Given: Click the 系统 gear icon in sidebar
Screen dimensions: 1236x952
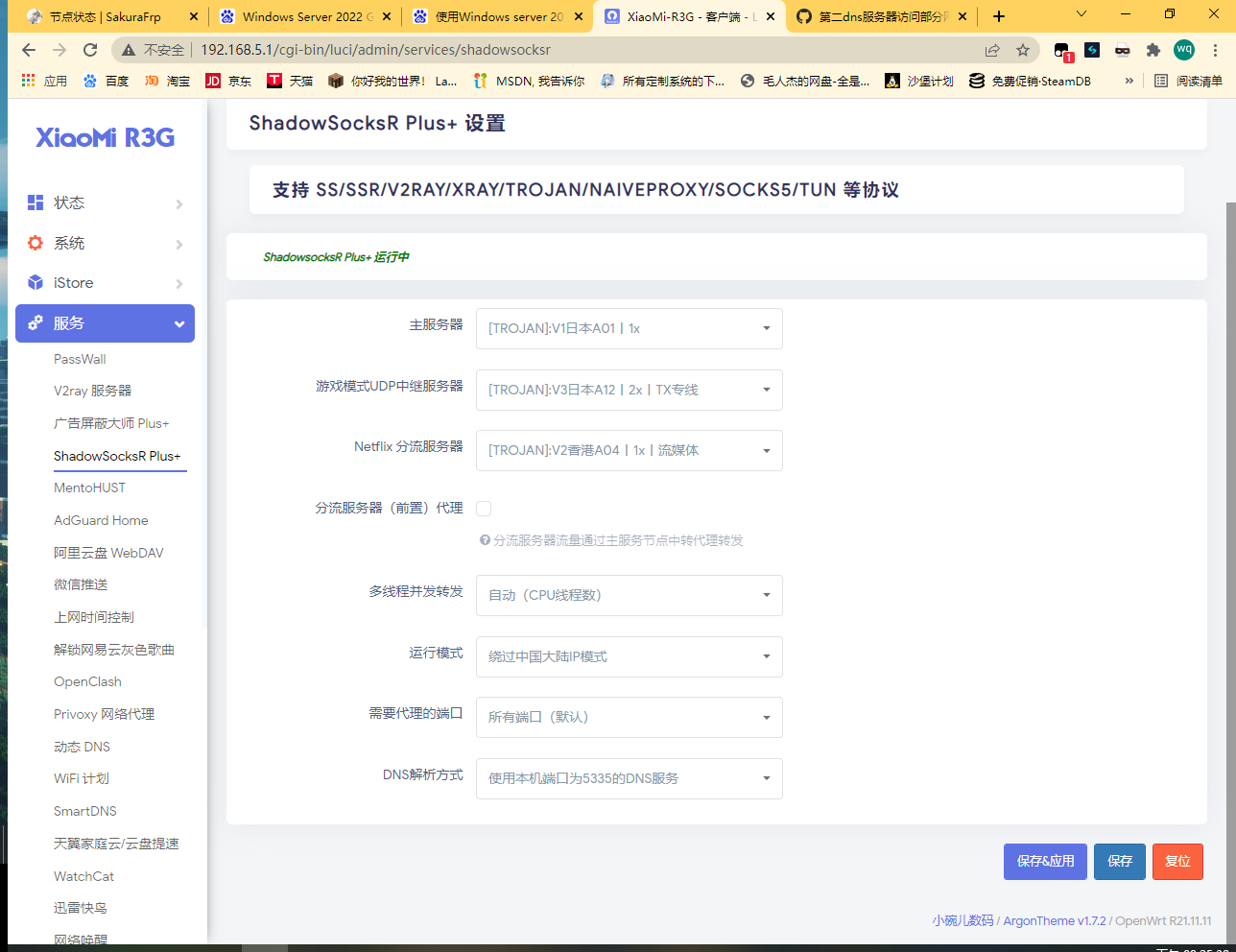Looking at the screenshot, I should click(x=36, y=243).
